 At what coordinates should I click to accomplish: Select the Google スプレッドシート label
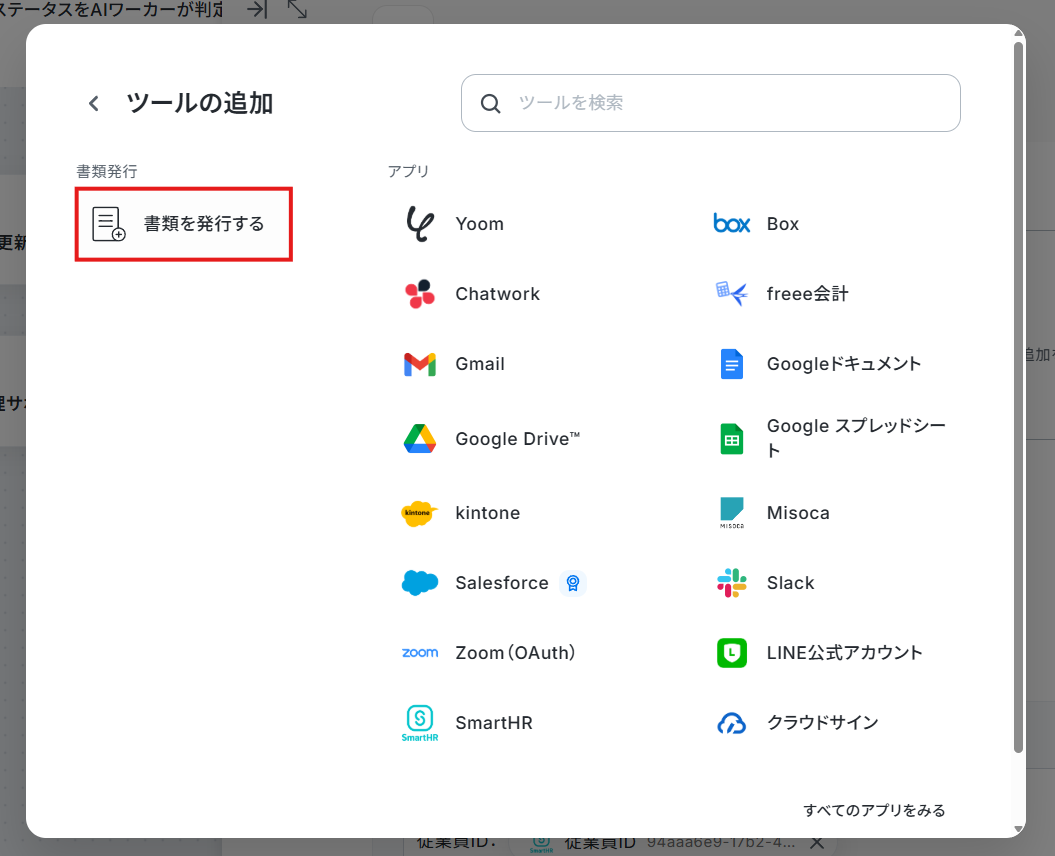point(856,438)
